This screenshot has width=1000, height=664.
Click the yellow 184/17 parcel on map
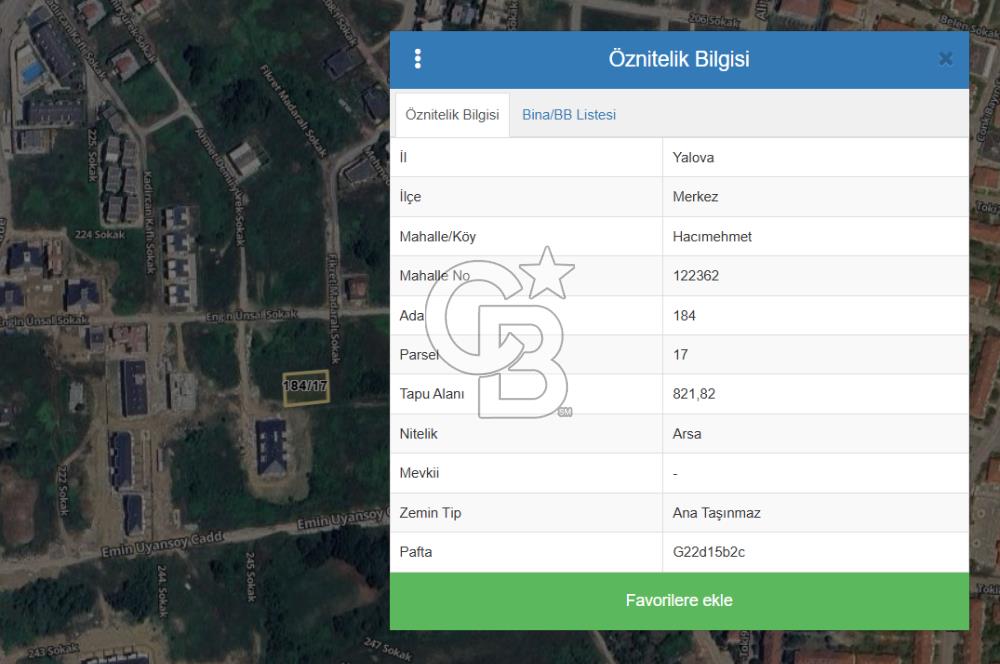coord(306,387)
